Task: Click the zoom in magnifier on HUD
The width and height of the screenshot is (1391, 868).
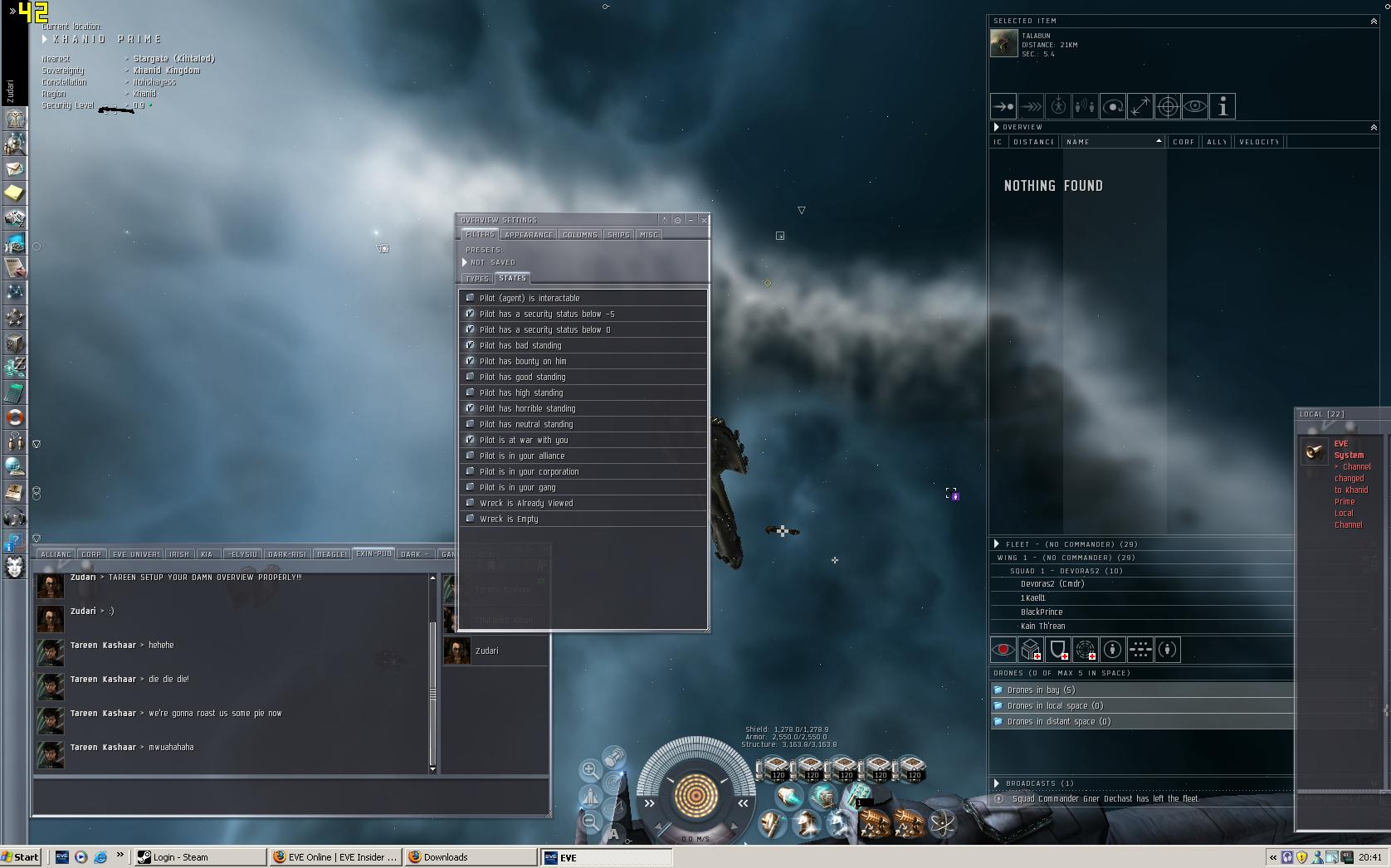Action: tap(590, 770)
